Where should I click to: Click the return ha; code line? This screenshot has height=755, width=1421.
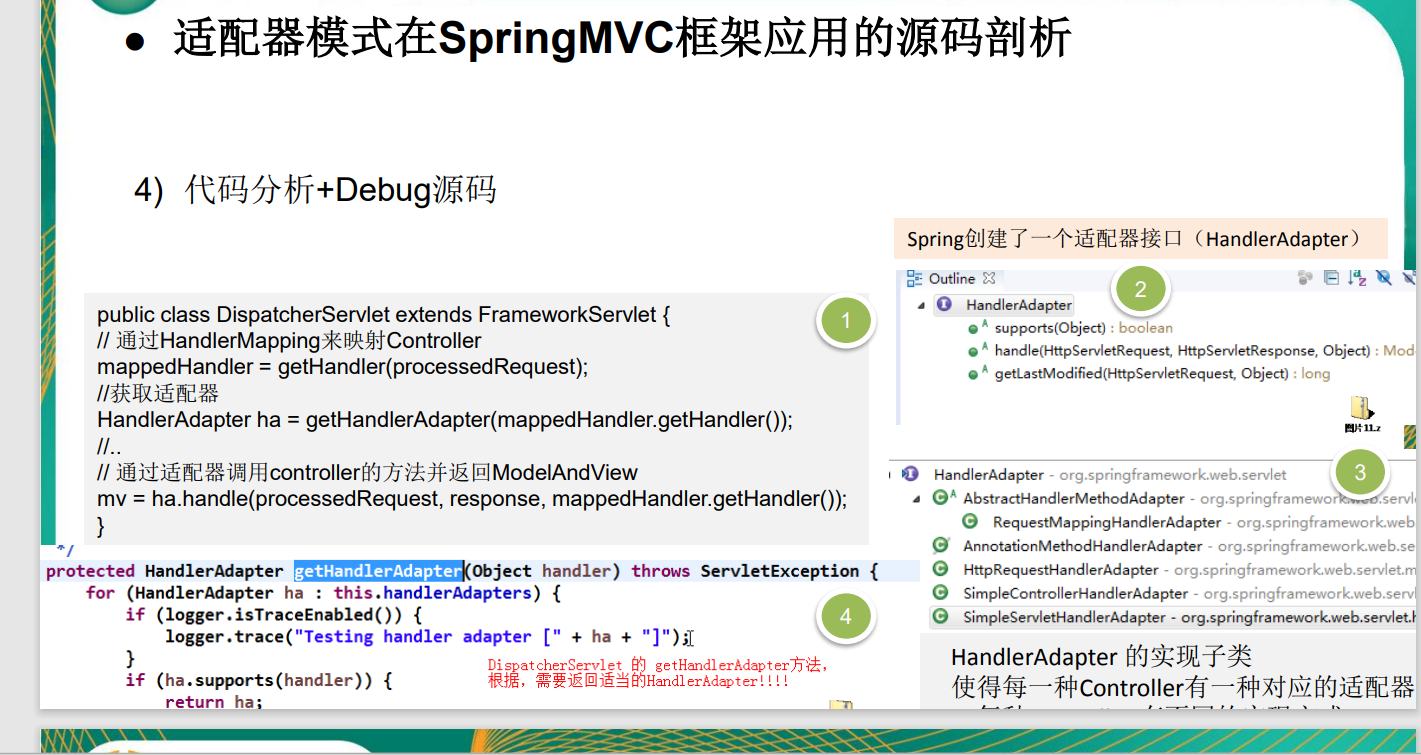tap(213, 702)
